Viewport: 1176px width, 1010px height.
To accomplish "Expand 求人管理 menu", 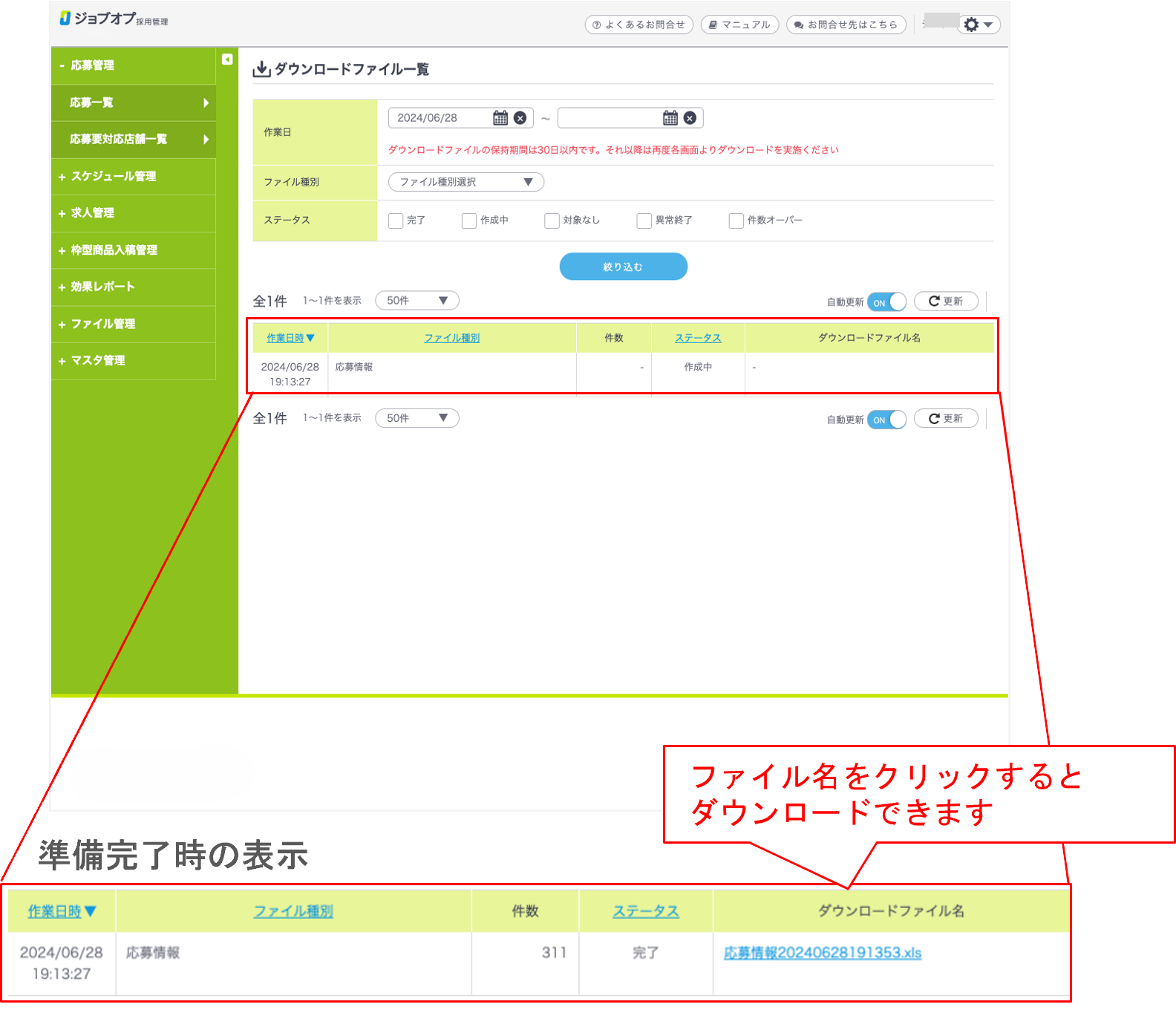I will coord(134,213).
